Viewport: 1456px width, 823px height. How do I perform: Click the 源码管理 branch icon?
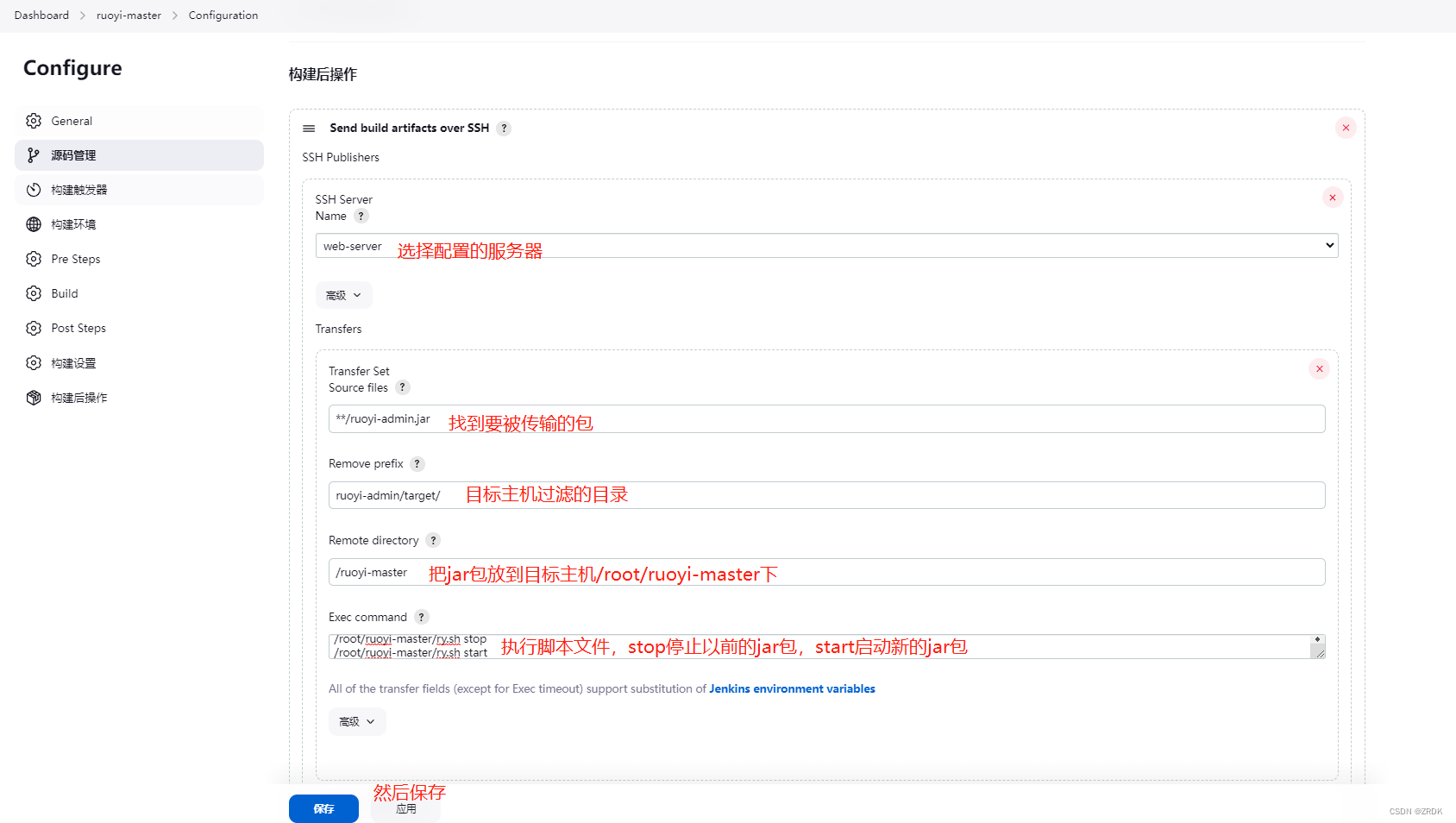pyautogui.click(x=34, y=155)
